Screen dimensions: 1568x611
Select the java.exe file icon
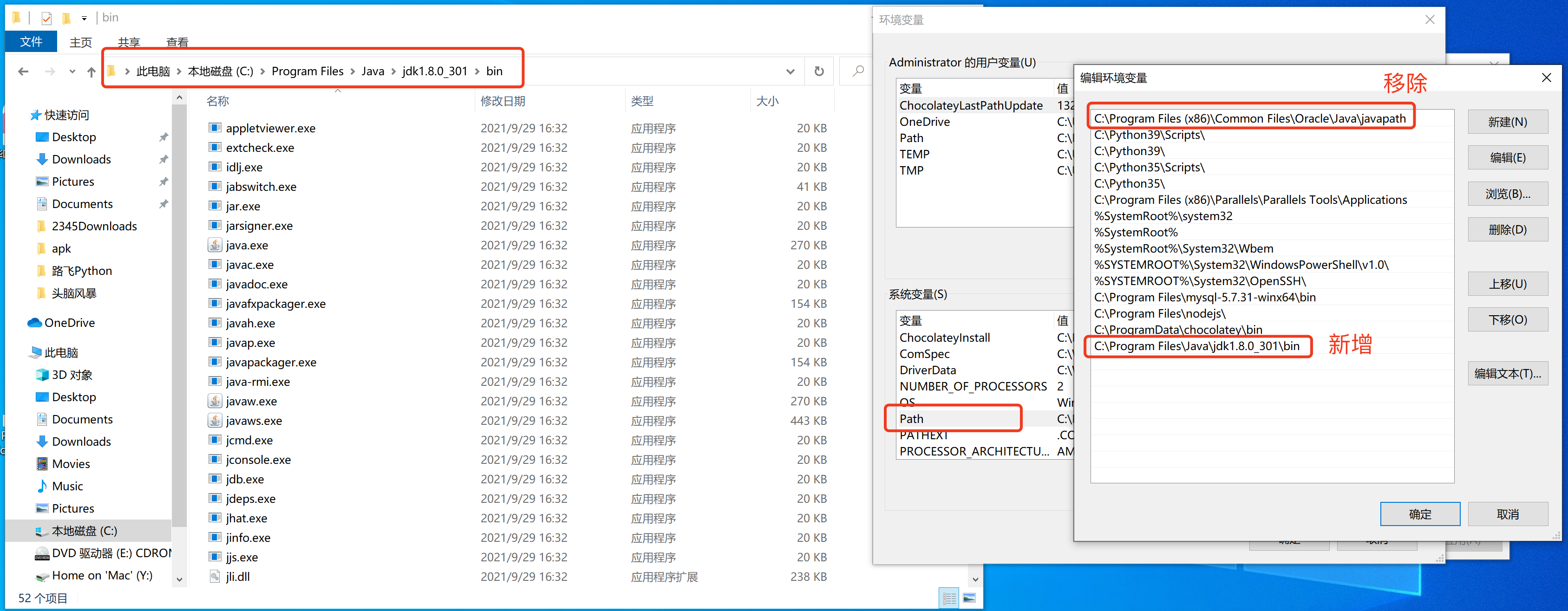coord(215,245)
